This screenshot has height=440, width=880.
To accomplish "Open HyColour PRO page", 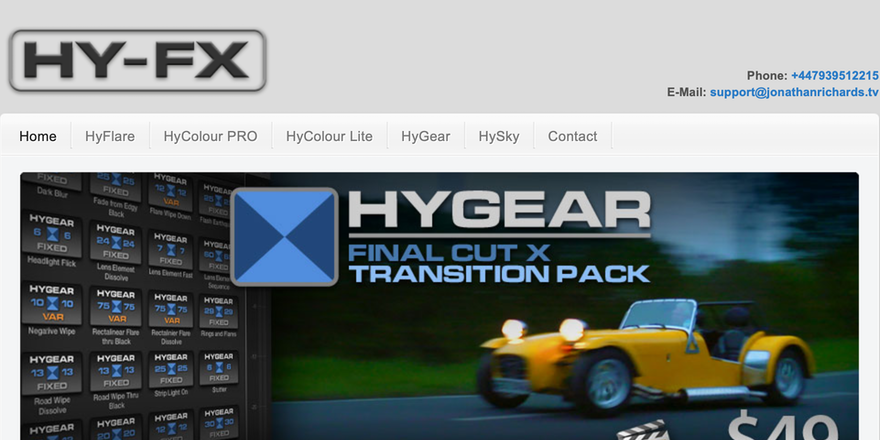I will (x=210, y=136).
